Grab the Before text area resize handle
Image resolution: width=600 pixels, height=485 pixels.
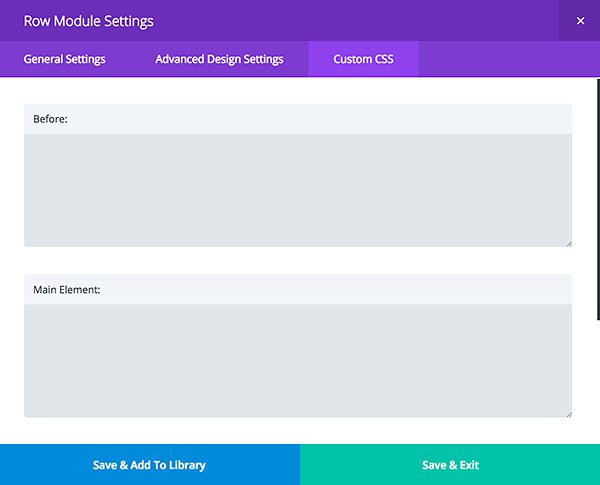[x=568, y=243]
